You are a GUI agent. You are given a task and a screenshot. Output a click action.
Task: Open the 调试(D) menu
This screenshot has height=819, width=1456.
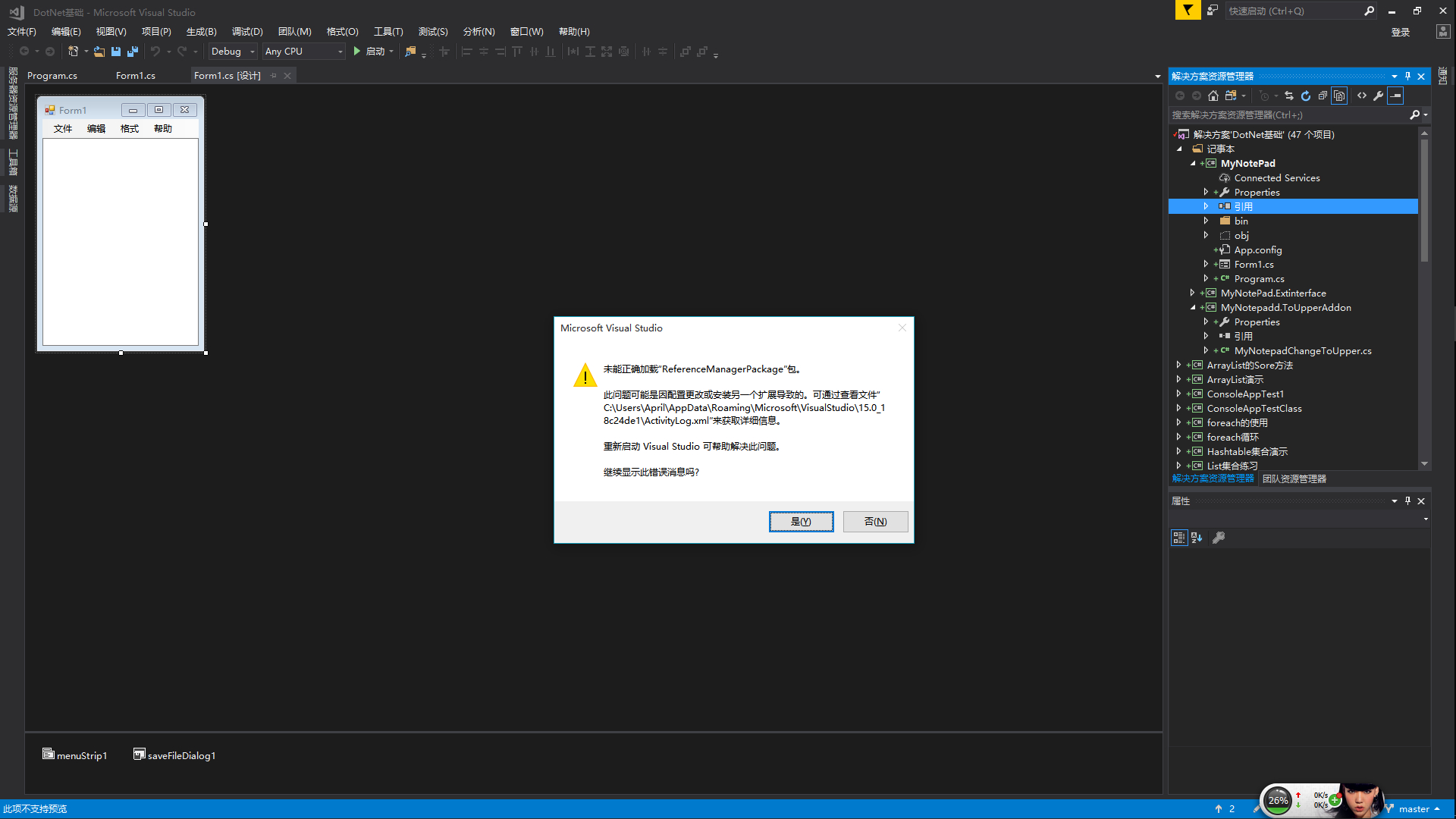247,32
